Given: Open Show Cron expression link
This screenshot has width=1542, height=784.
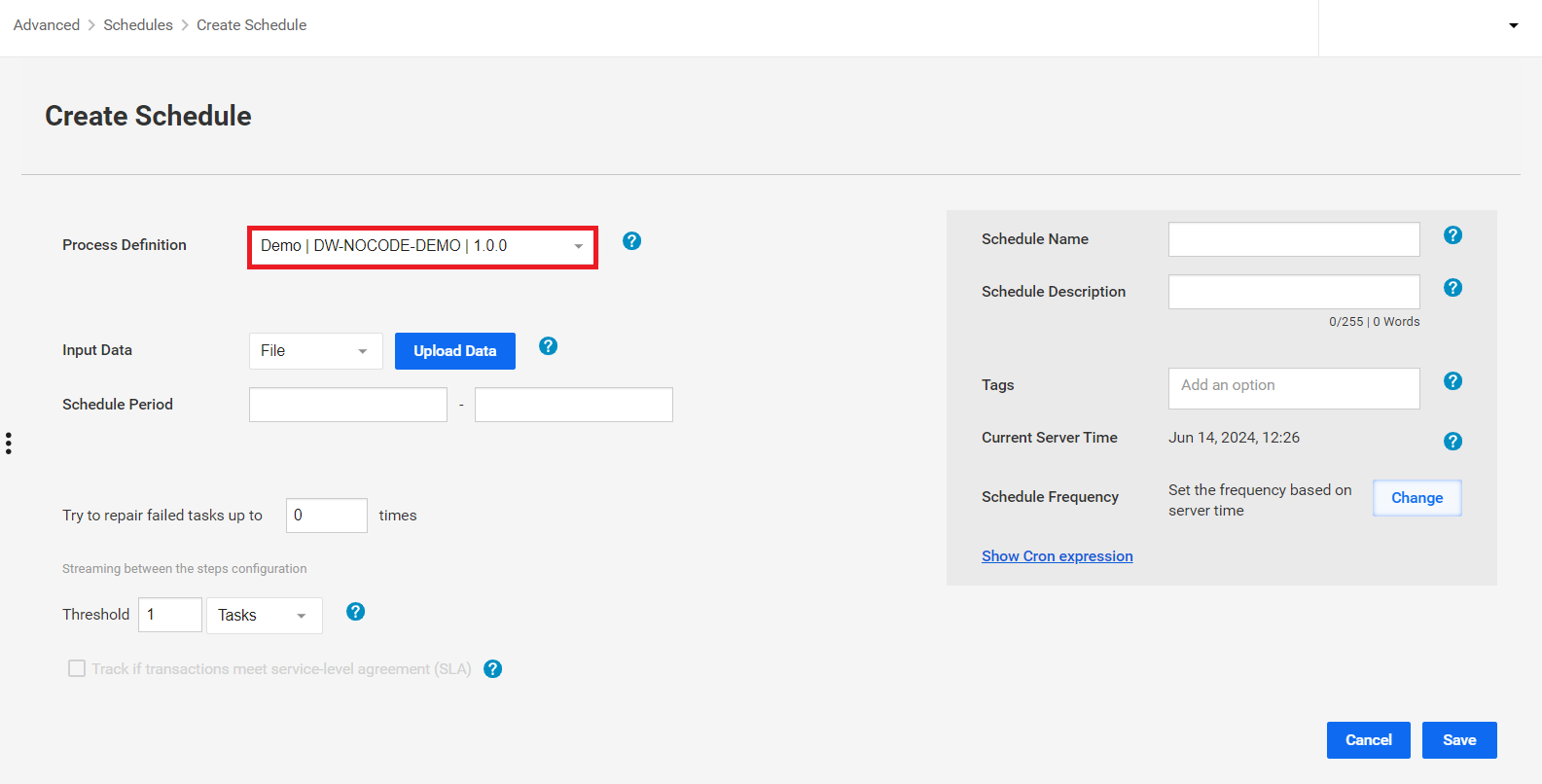Looking at the screenshot, I should [x=1057, y=556].
